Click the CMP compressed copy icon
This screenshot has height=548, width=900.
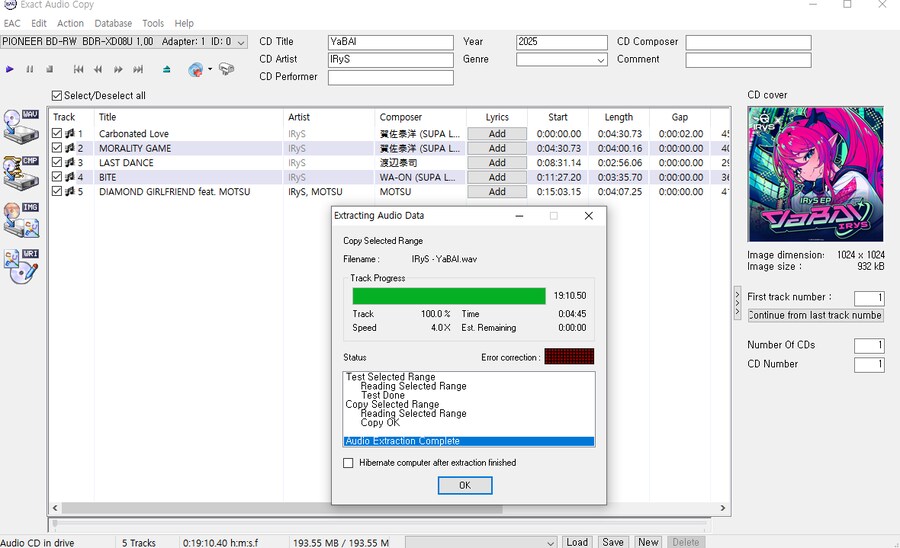(22, 172)
